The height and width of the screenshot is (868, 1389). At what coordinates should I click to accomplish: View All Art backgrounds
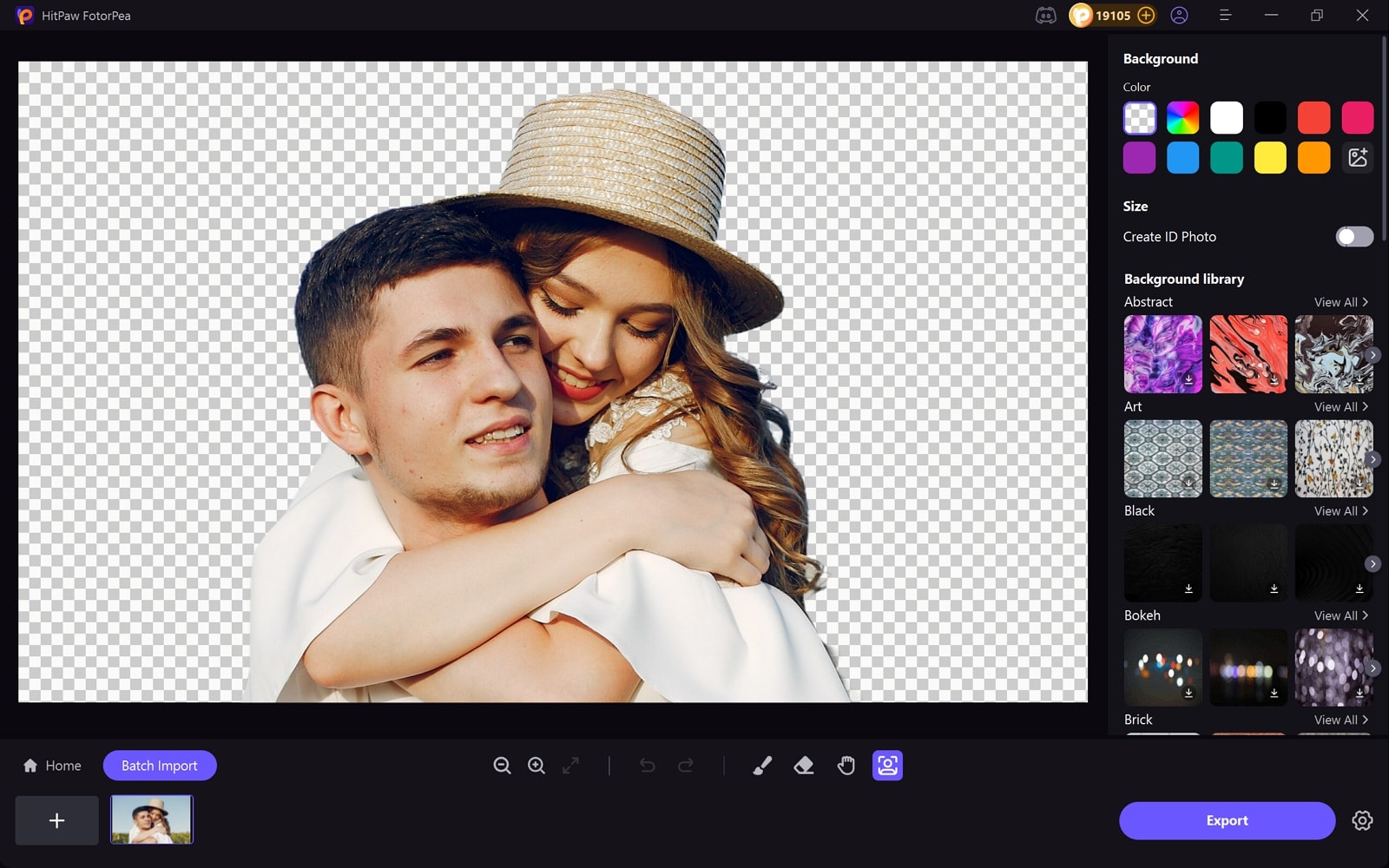click(1341, 407)
